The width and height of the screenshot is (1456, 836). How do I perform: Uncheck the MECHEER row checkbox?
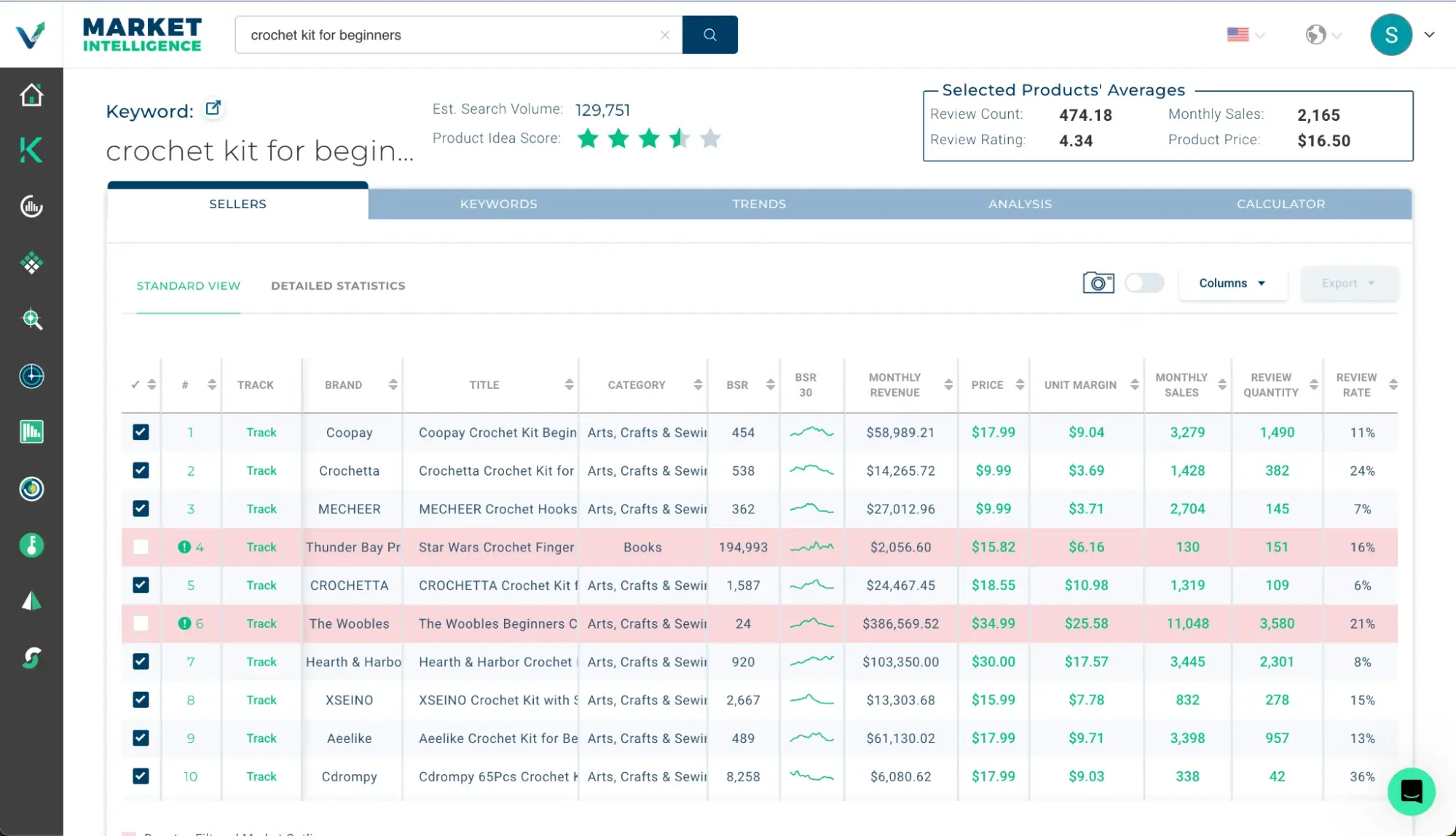pos(141,508)
